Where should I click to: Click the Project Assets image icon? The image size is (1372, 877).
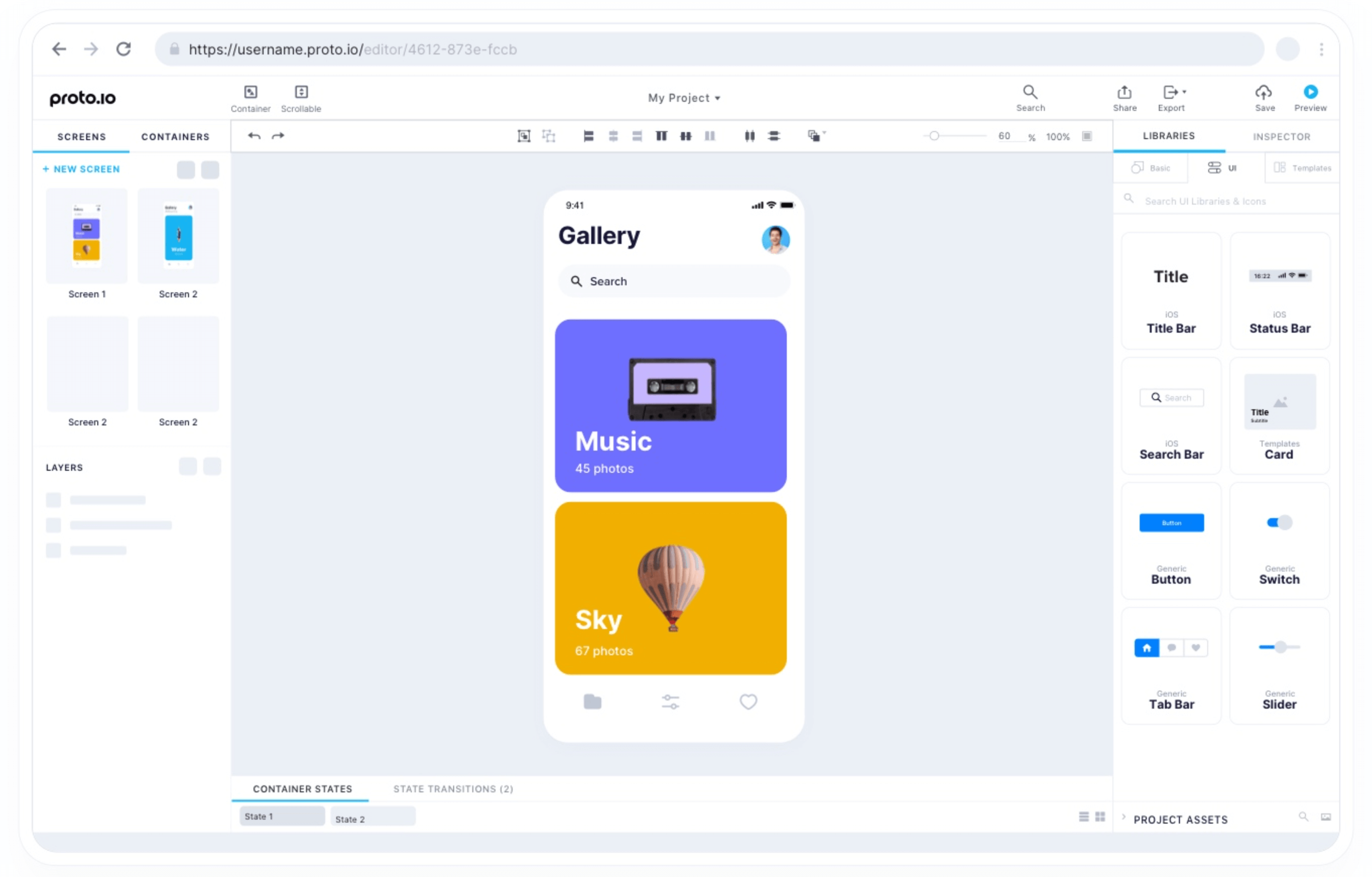[1326, 817]
